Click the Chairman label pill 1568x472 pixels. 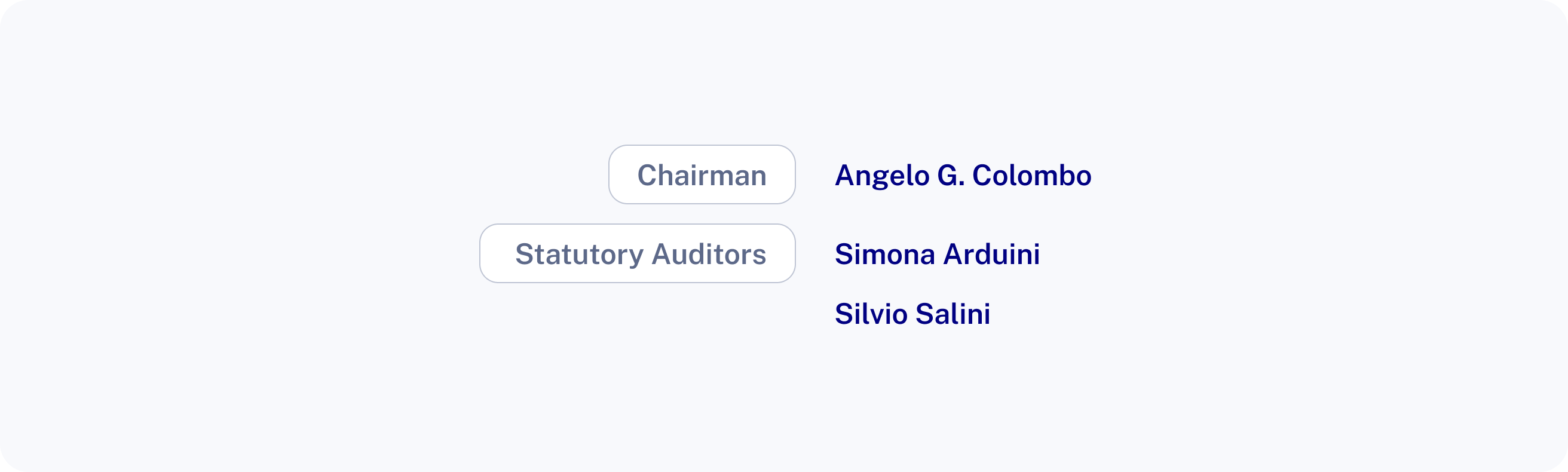(701, 174)
